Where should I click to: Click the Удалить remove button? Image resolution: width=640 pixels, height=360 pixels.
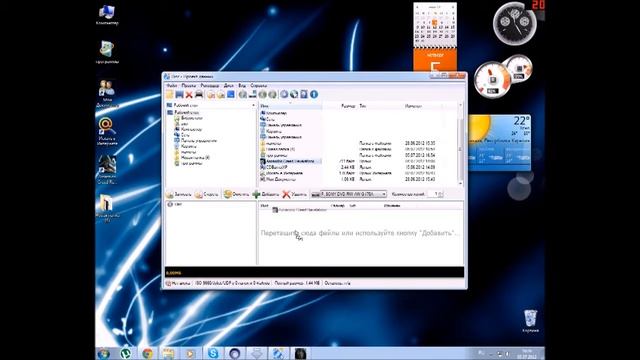point(295,194)
